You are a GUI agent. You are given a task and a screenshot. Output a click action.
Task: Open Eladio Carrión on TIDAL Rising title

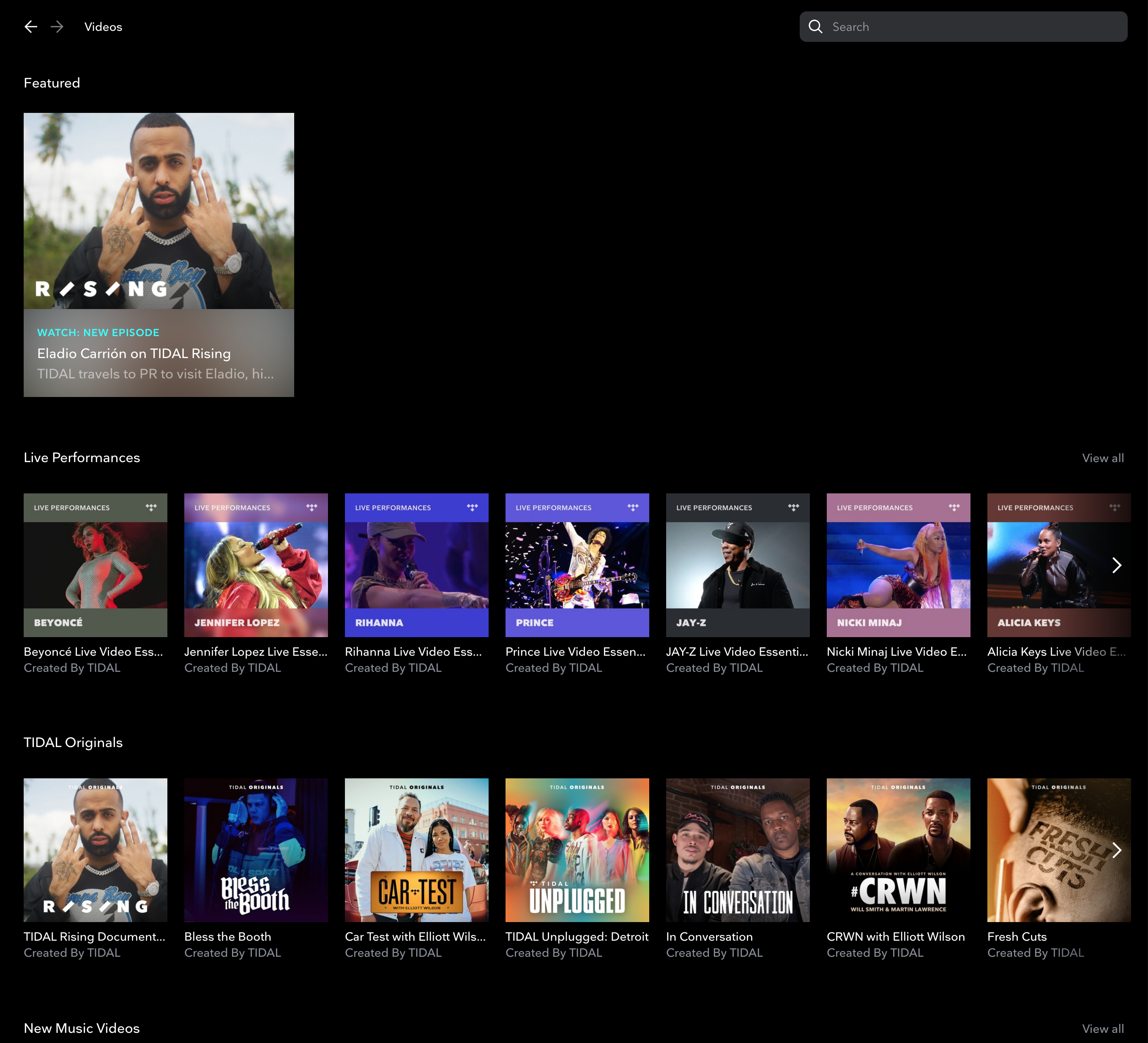[134, 354]
